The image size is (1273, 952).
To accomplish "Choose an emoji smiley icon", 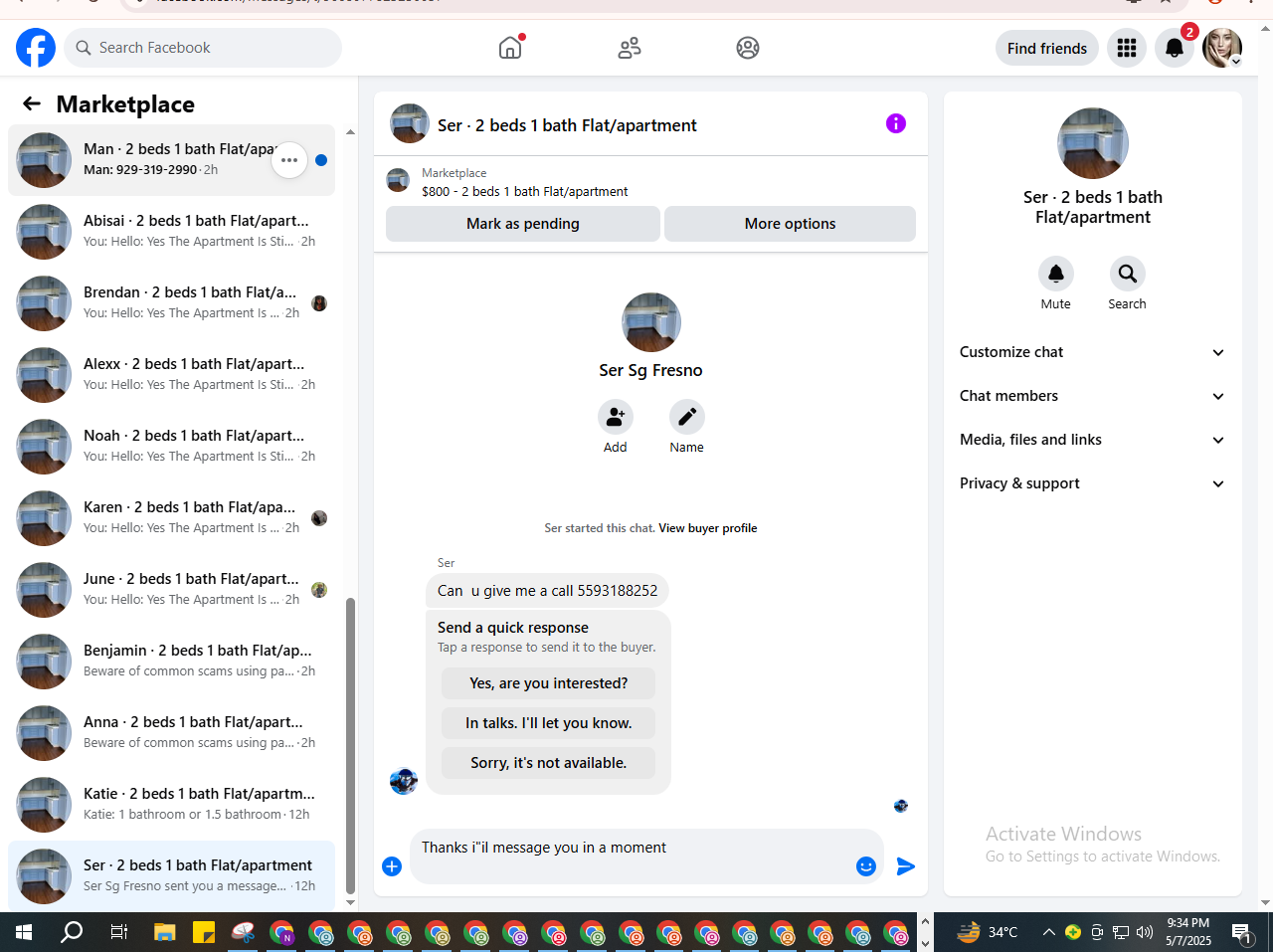I will (x=866, y=866).
